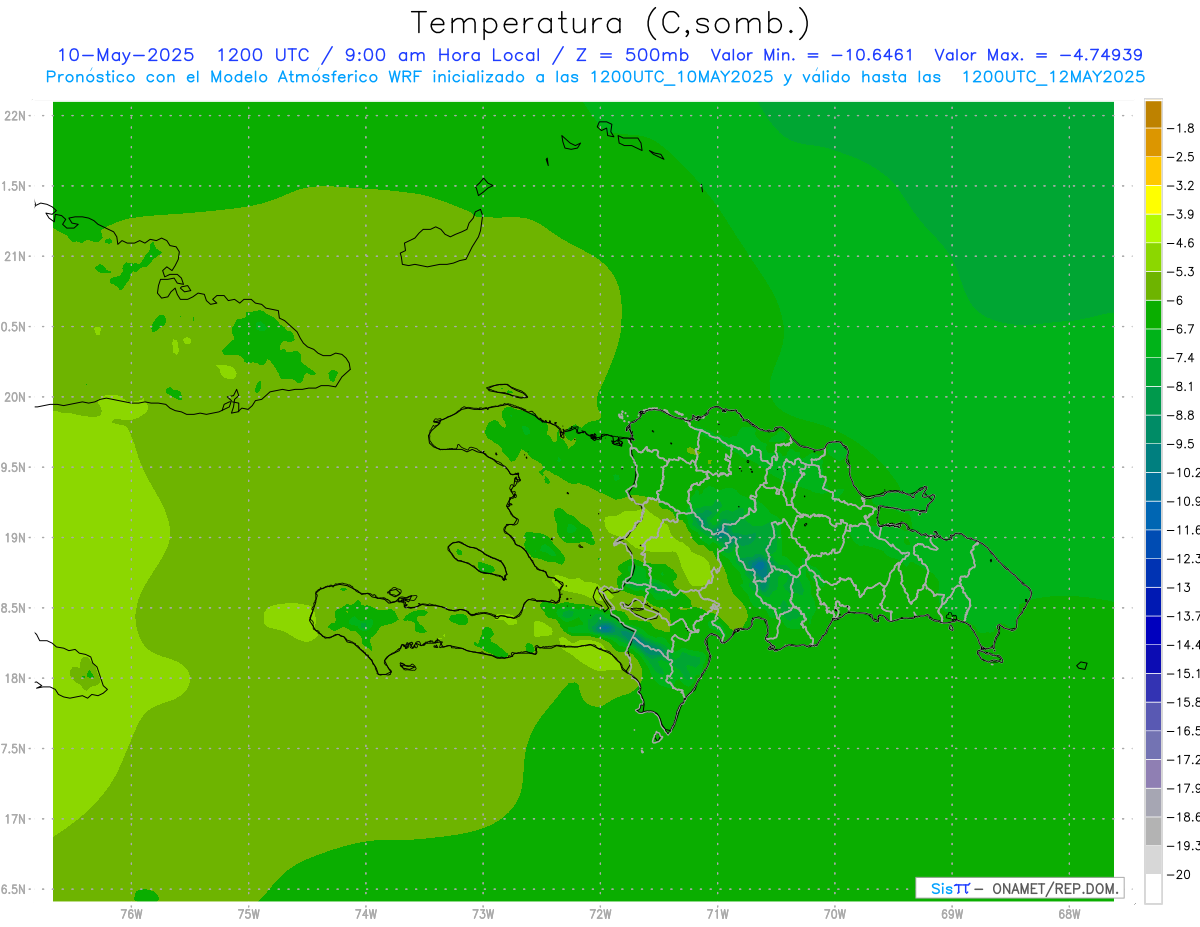Click the "71W" longitude label
The width and height of the screenshot is (1200, 927).
717,913
